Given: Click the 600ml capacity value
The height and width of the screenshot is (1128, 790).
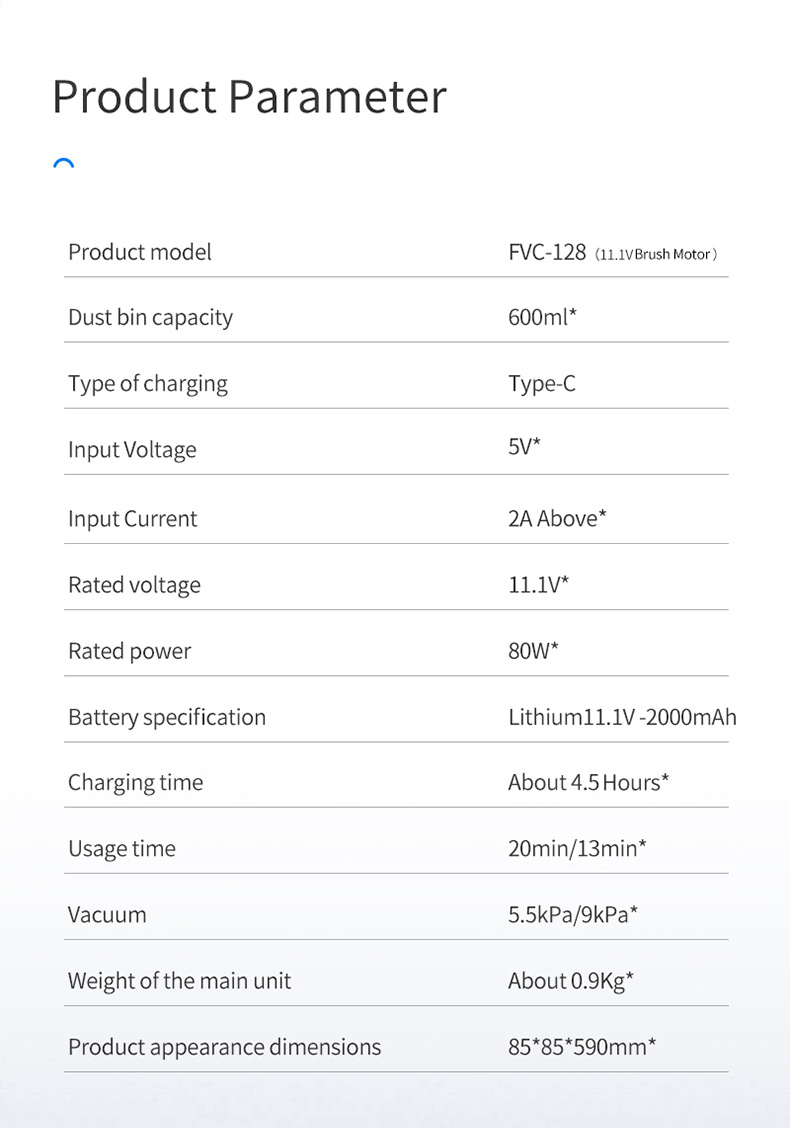Looking at the screenshot, I should pyautogui.click(x=542, y=317).
